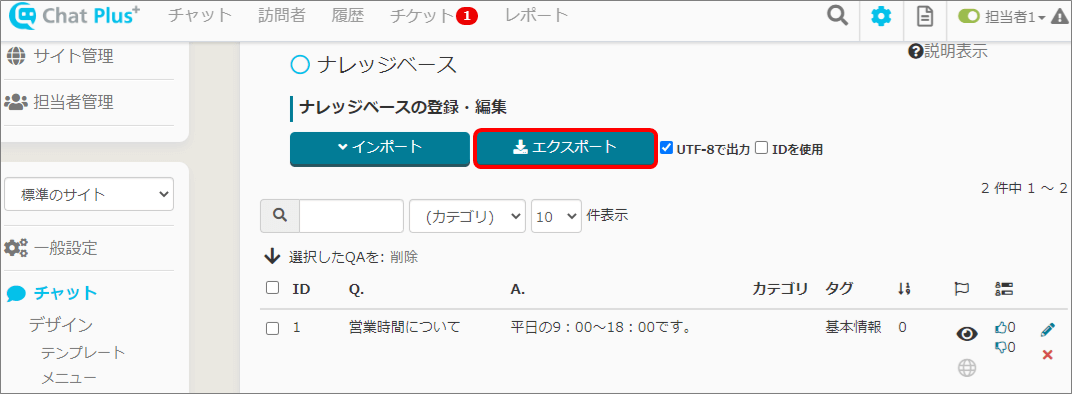1072x394 pixels.
Task: Click the globe icon in QA 1 row
Action: pos(966,368)
